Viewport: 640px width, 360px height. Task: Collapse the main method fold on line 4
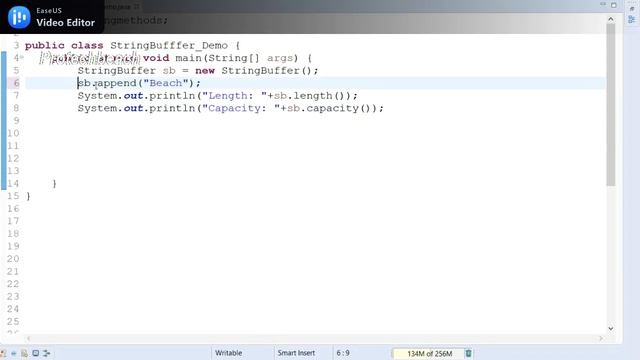(22, 58)
